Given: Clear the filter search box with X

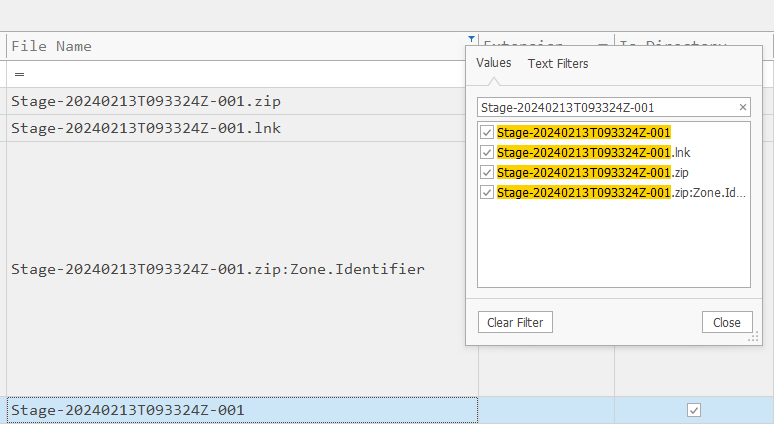Looking at the screenshot, I should [x=742, y=107].
